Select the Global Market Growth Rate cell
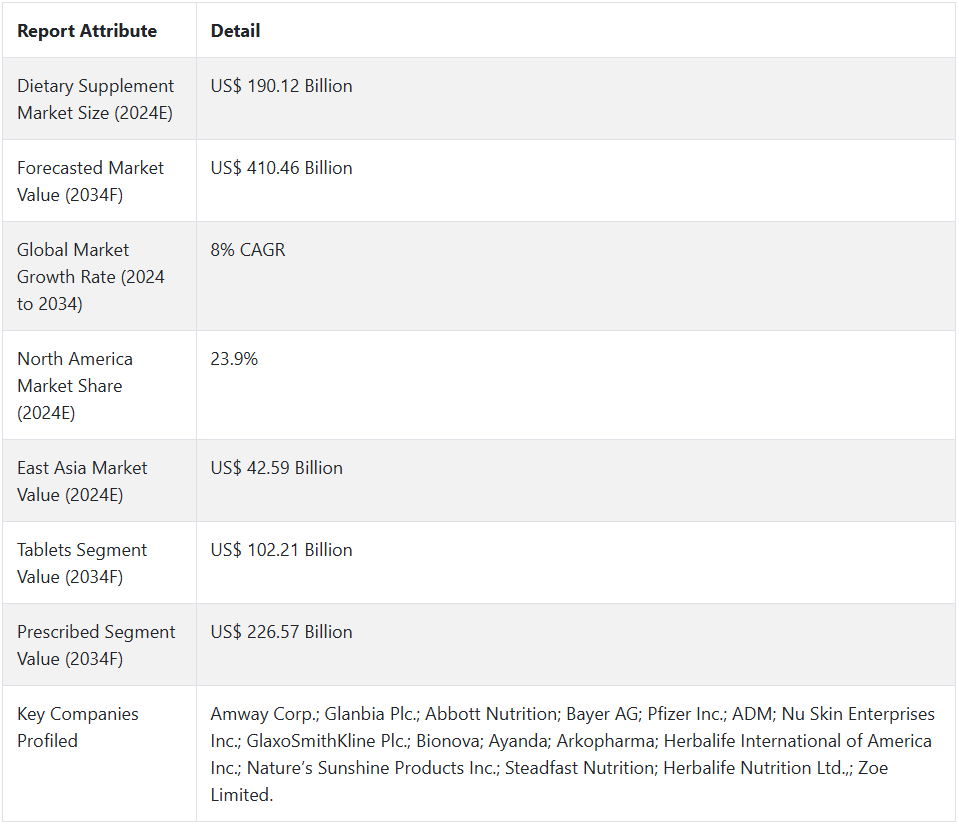This screenshot has height=826, width=959. [x=91, y=276]
